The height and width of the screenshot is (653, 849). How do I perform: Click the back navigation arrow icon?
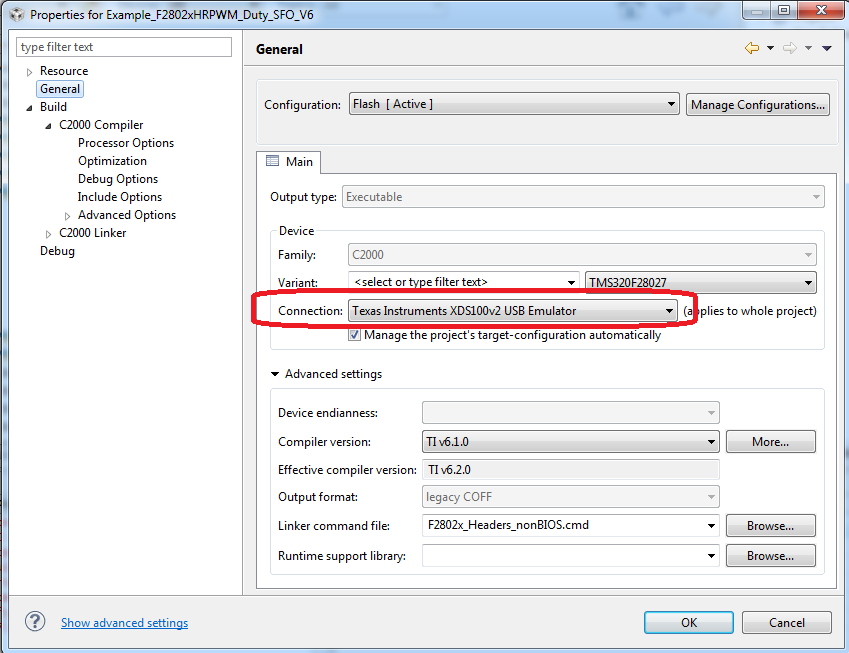pyautogui.click(x=752, y=47)
